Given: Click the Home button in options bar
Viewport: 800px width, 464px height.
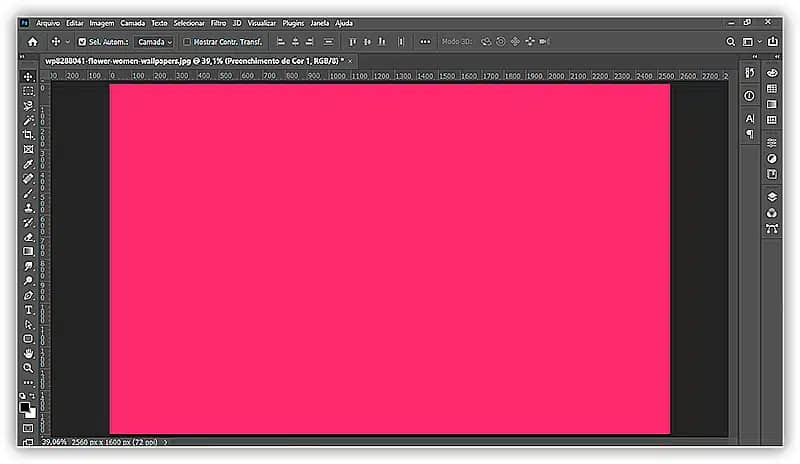Looking at the screenshot, I should 33,42.
